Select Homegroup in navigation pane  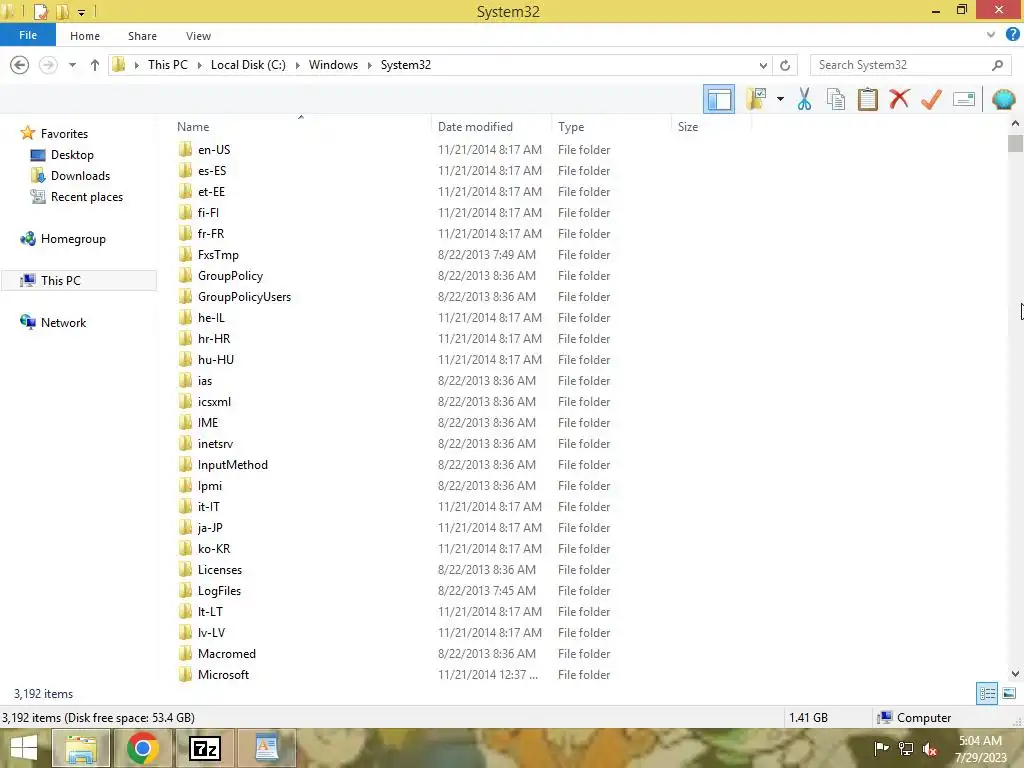click(73, 239)
